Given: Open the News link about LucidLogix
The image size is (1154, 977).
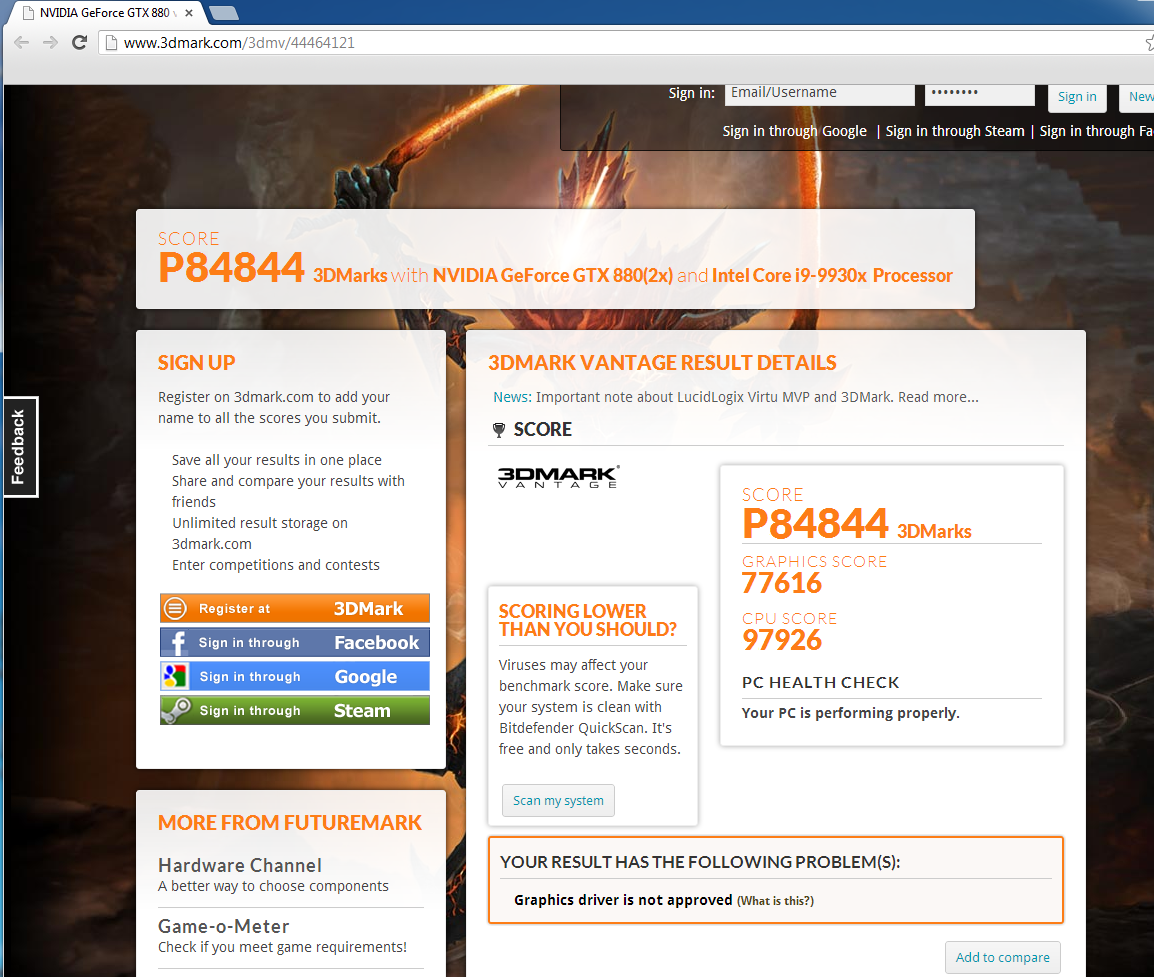Looking at the screenshot, I should pos(735,397).
